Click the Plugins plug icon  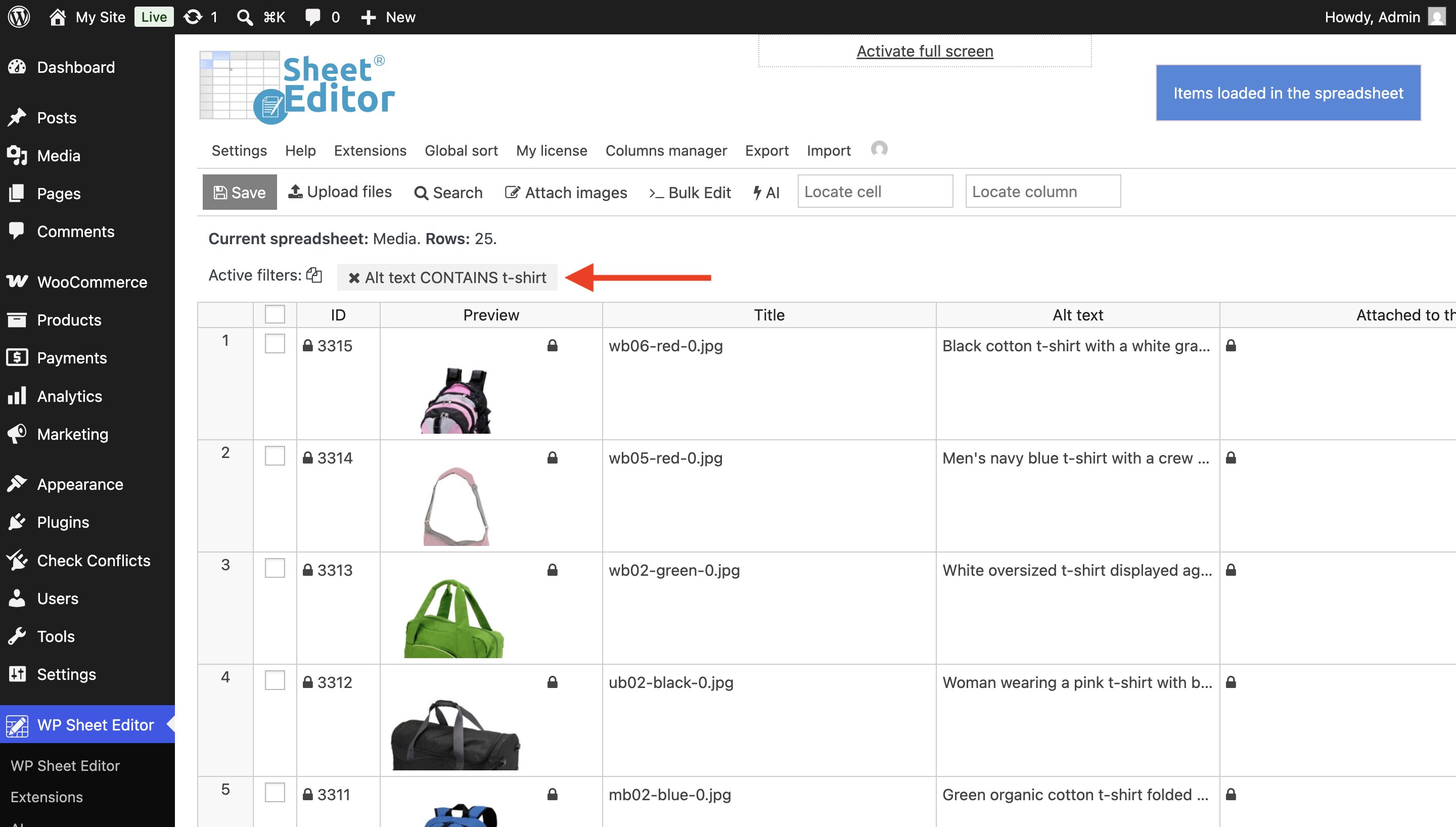17,521
